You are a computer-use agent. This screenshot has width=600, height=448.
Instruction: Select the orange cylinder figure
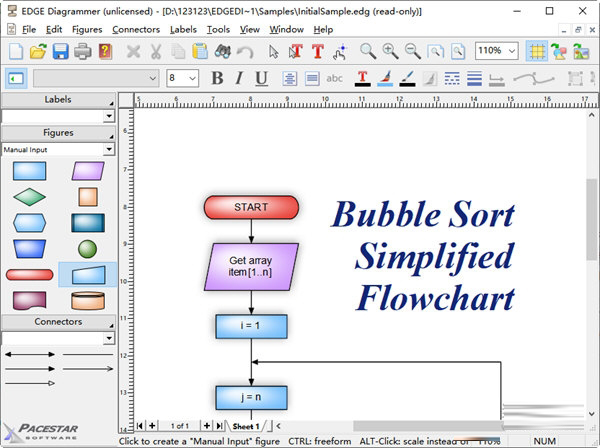(x=88, y=301)
